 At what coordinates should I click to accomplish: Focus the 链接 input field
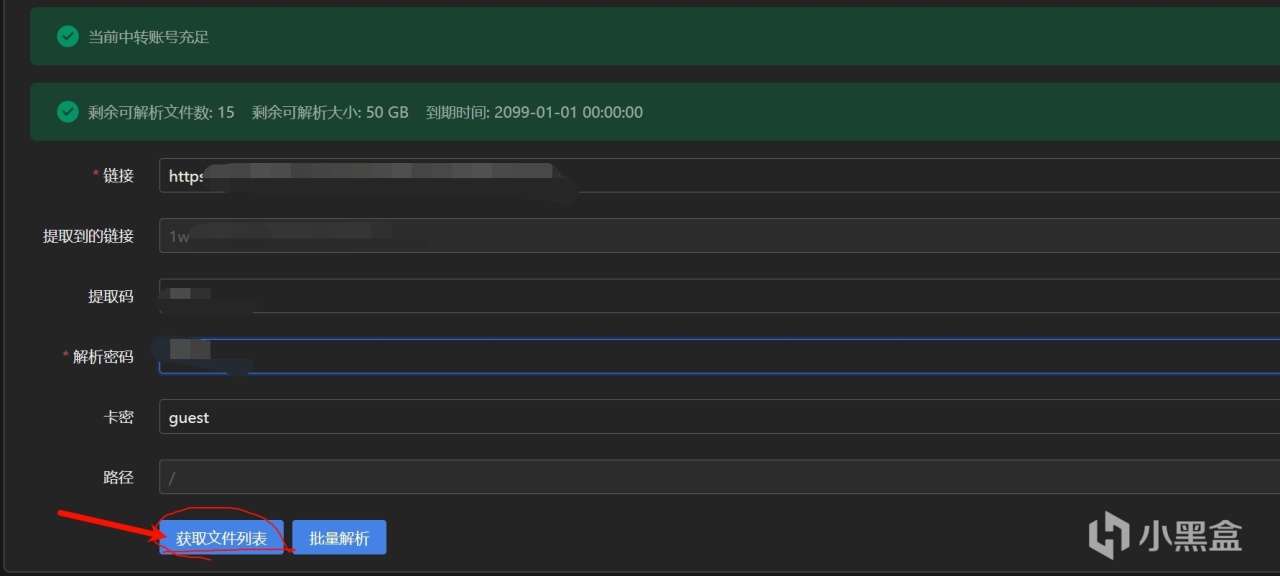(719, 175)
